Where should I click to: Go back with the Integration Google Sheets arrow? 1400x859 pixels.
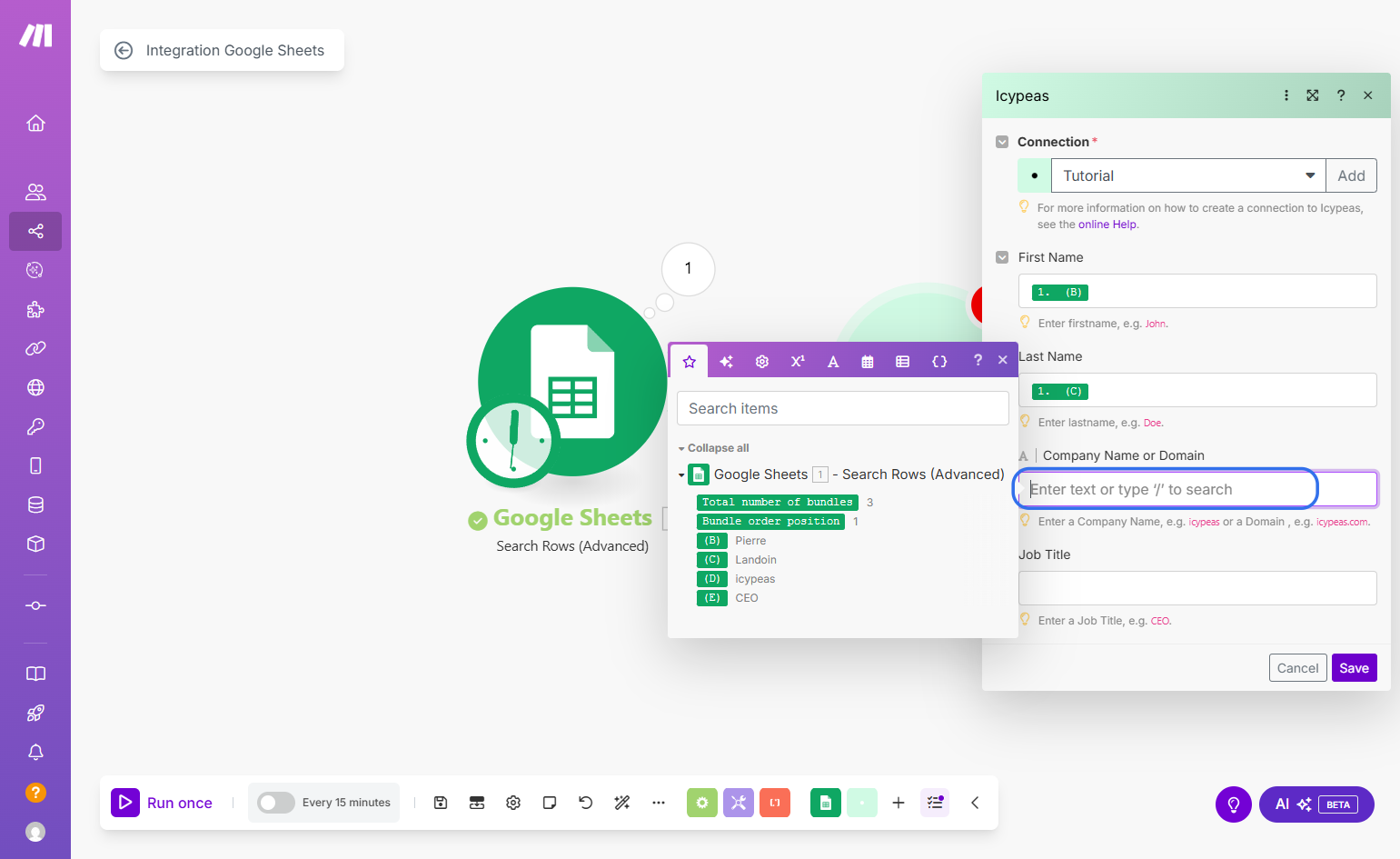124,50
